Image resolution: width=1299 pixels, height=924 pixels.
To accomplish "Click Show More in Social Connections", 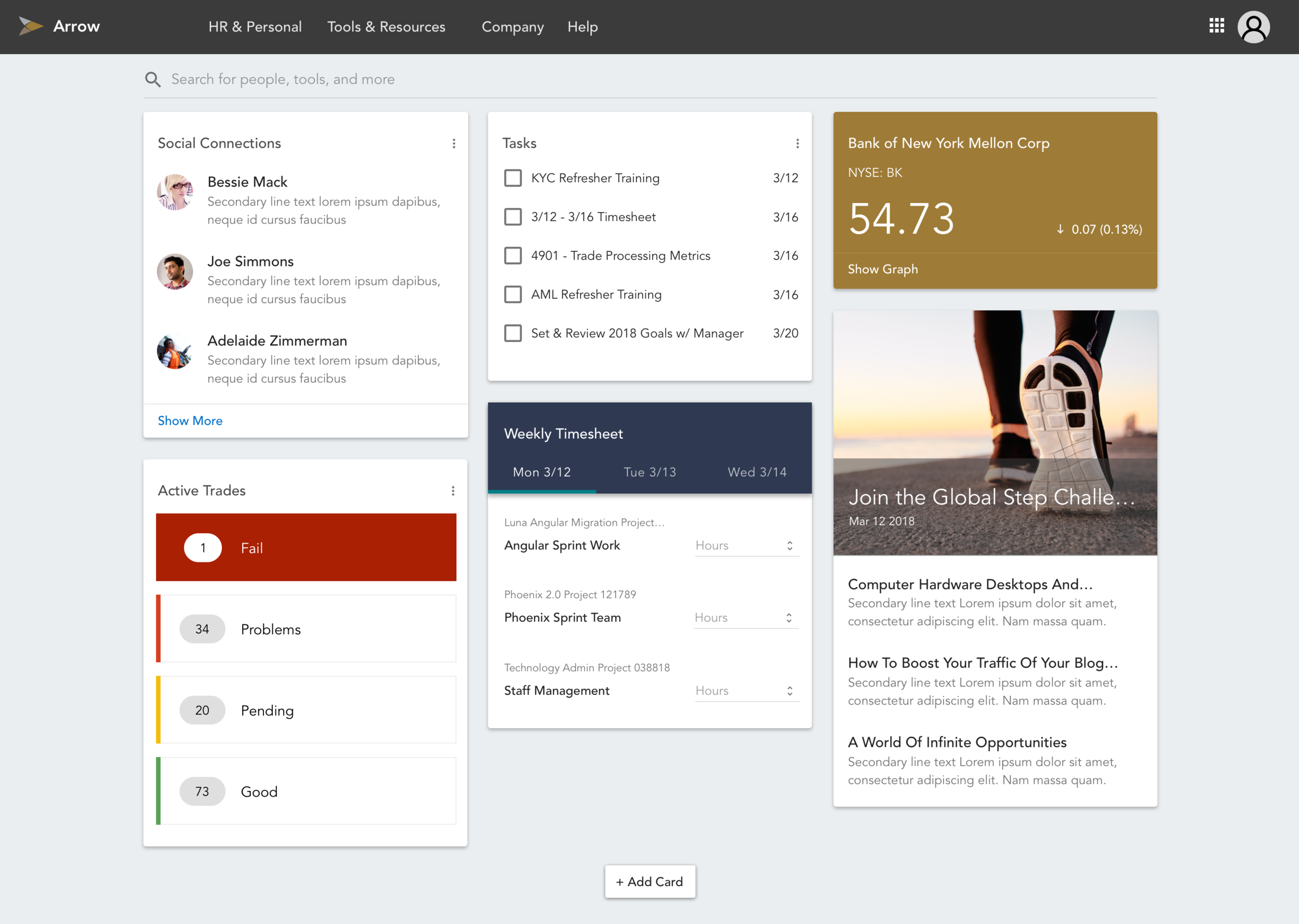I will pos(190,420).
